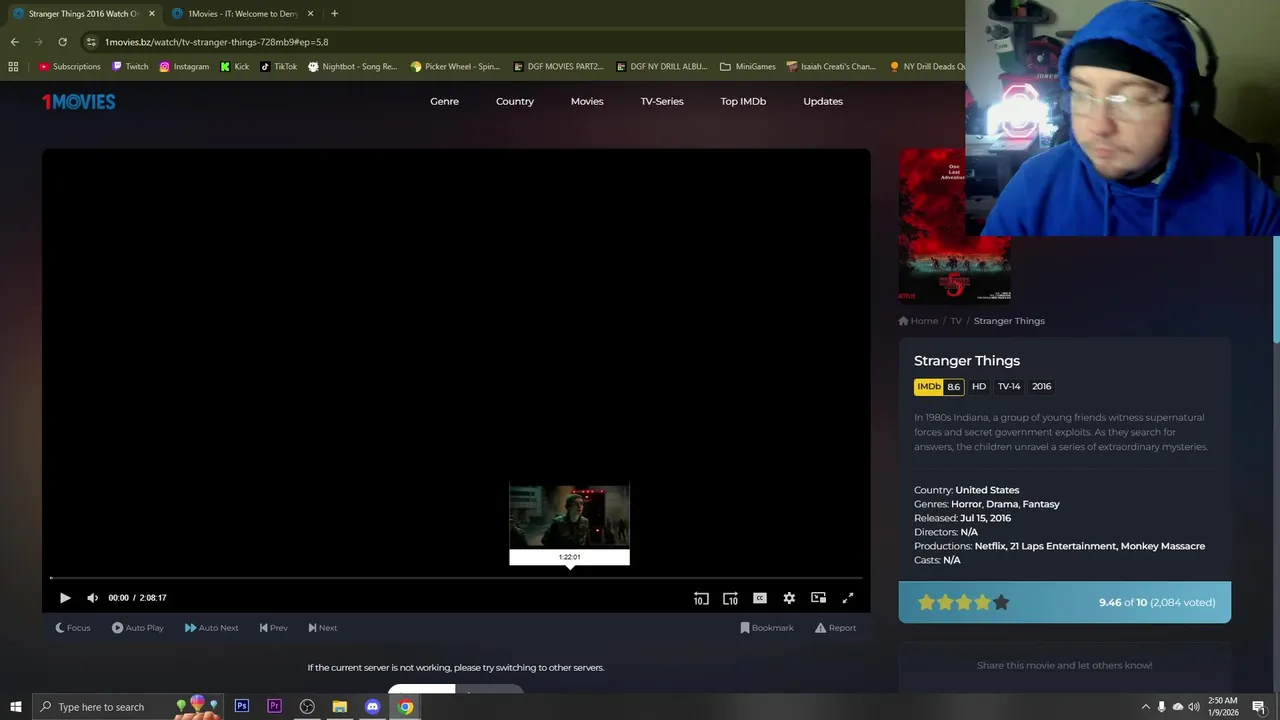Open the Twitch bookmark
Viewport: 1280px width, 720px height.
[130, 67]
